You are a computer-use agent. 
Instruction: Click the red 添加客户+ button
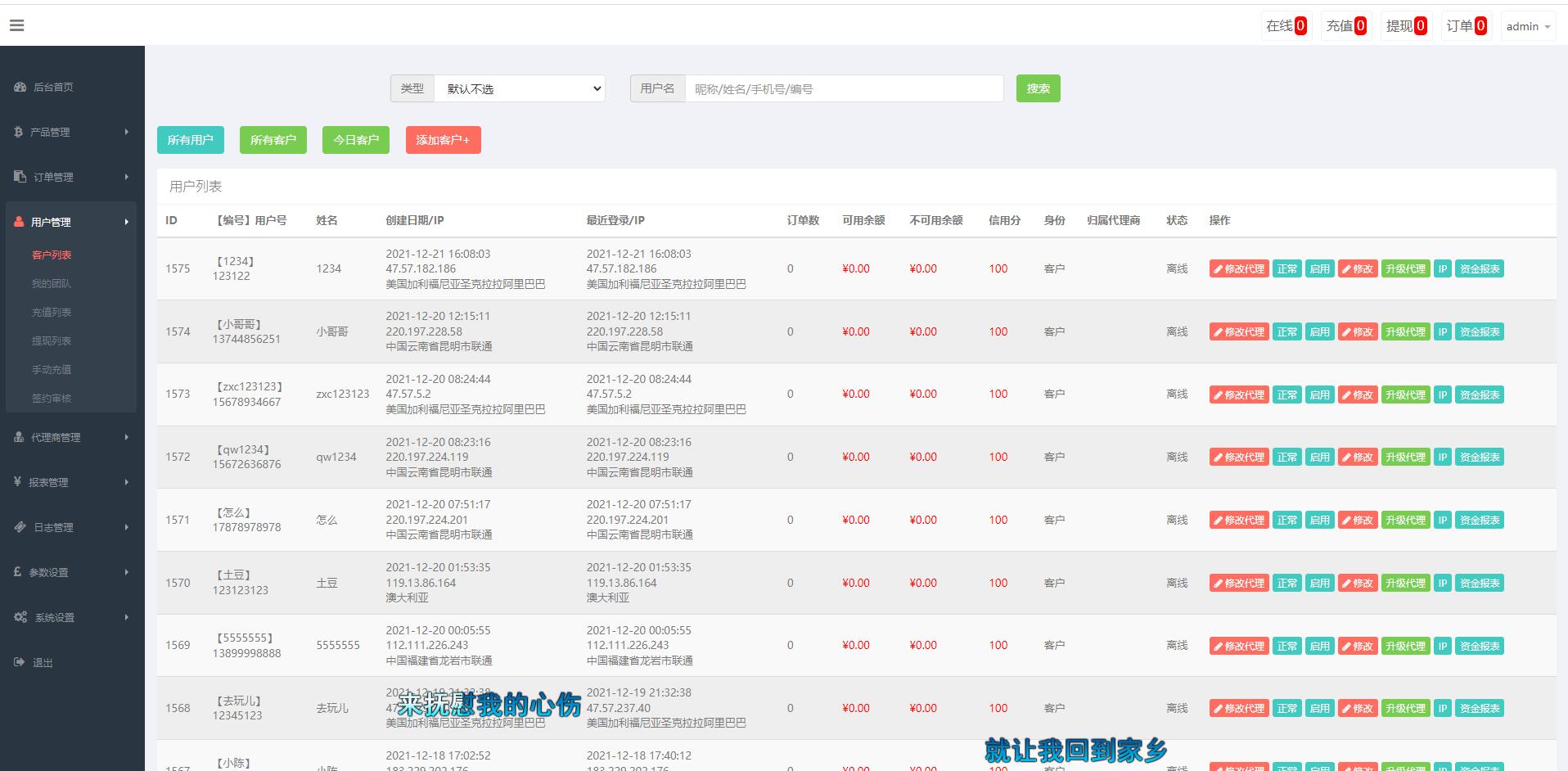tap(443, 140)
